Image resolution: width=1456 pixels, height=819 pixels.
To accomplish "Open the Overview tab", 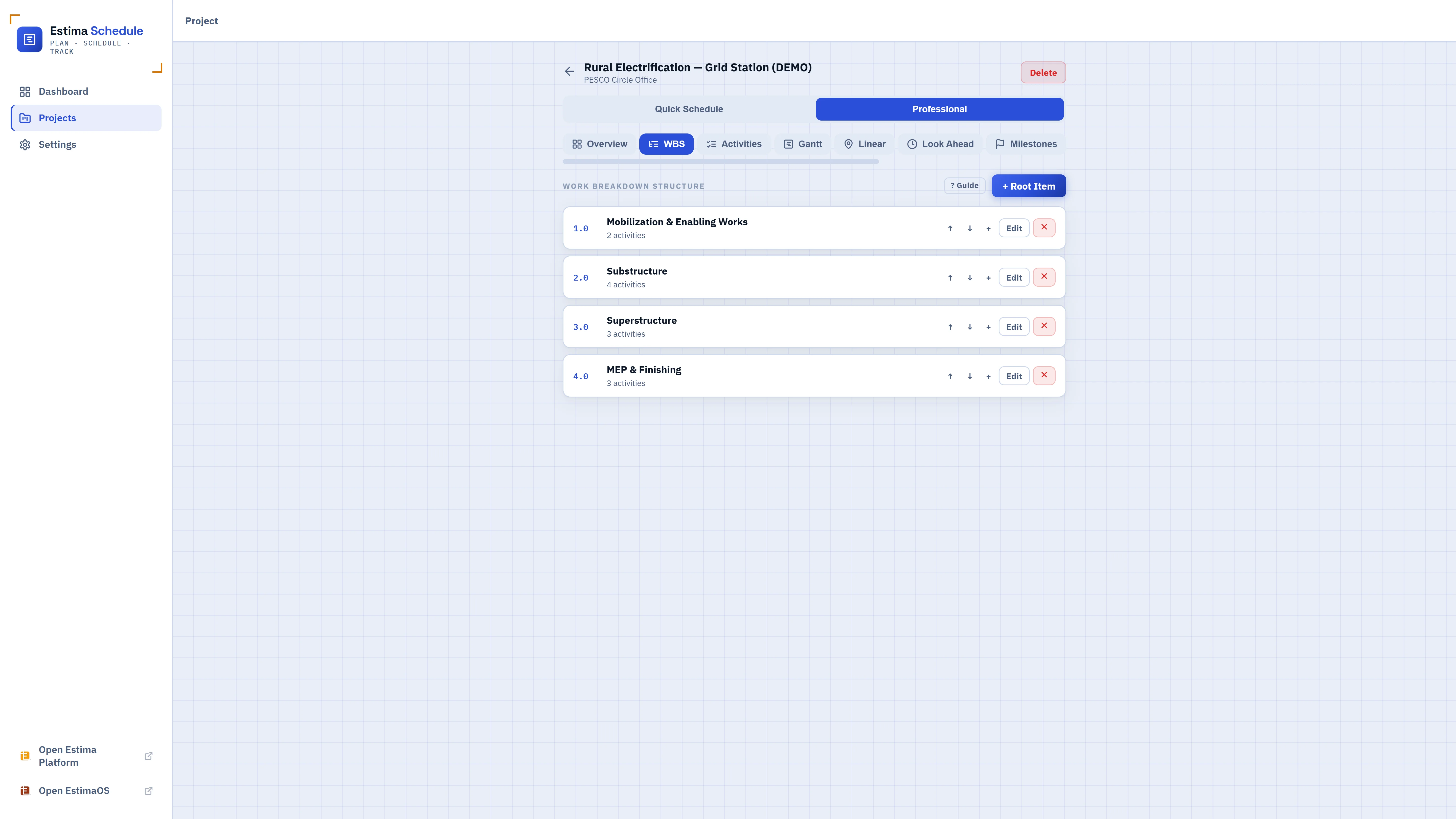I will (x=599, y=144).
